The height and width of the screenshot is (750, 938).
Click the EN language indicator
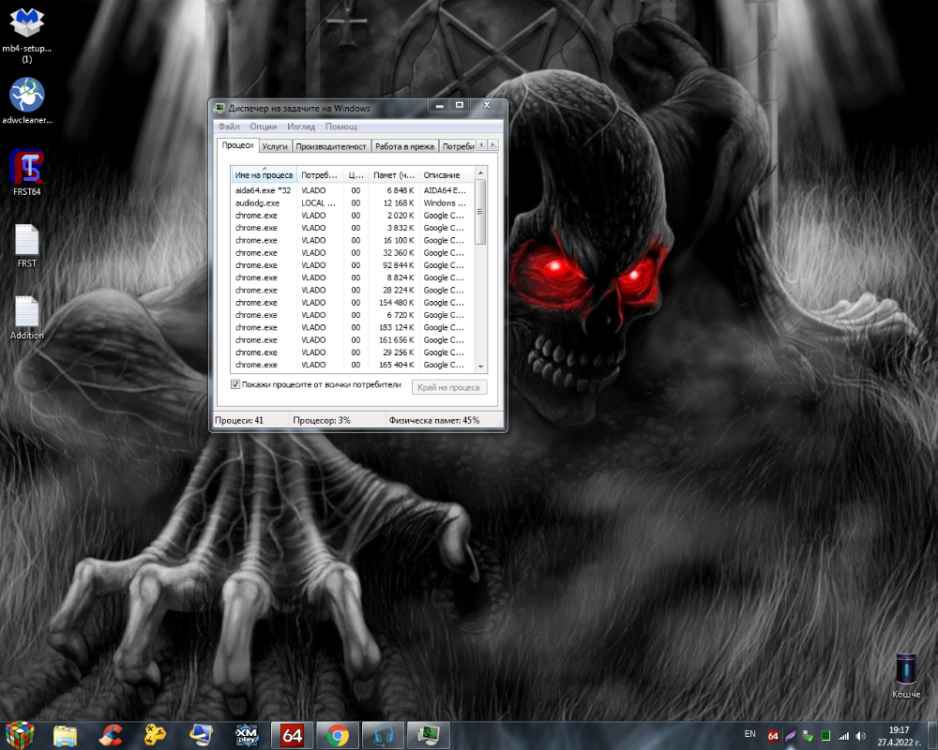(750, 734)
